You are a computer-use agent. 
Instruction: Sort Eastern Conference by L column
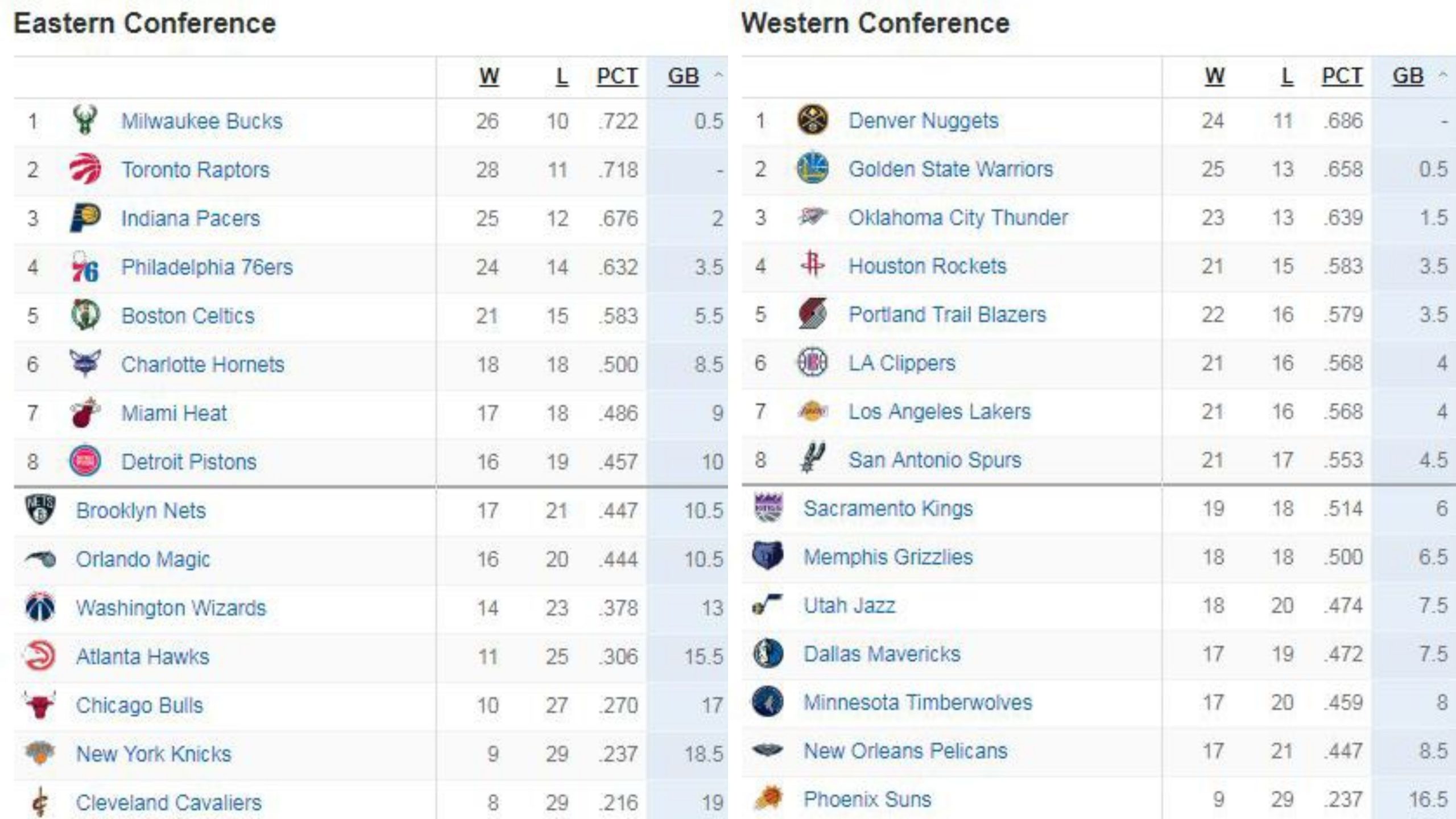[x=561, y=76]
